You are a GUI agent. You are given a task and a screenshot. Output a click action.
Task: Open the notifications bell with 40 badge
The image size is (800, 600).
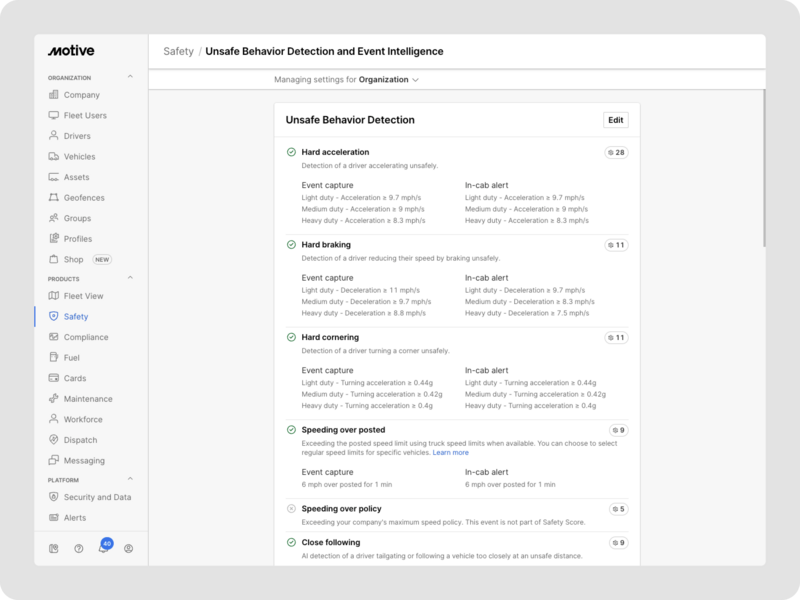pos(103,548)
